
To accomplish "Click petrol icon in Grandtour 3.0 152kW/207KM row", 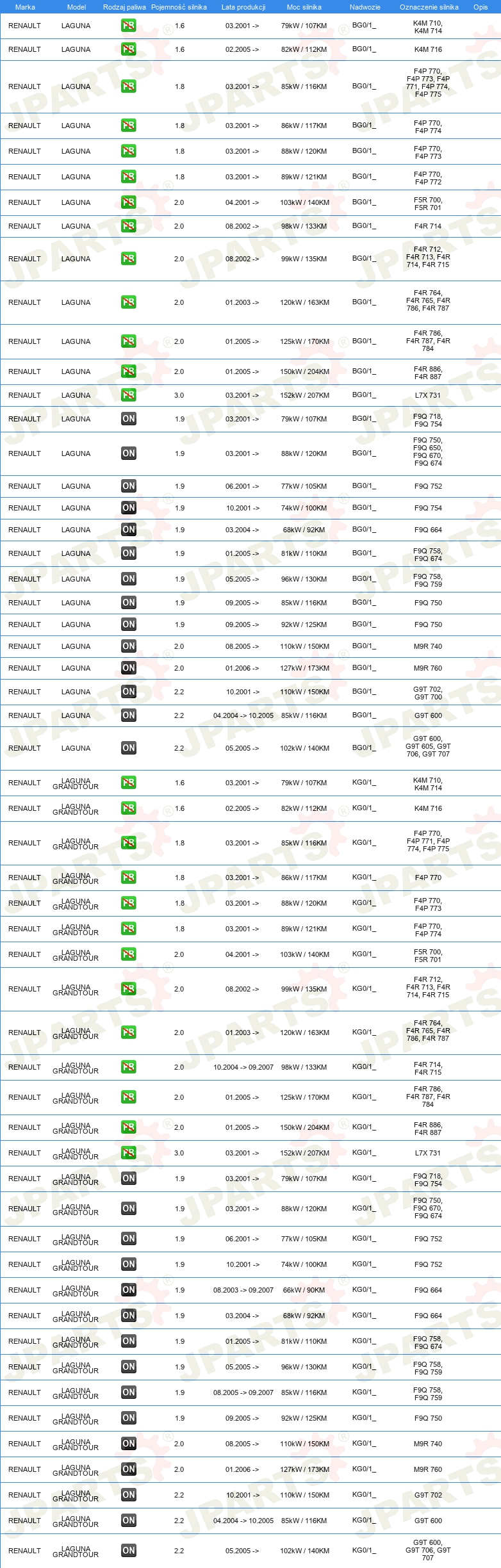I will pos(128,1153).
